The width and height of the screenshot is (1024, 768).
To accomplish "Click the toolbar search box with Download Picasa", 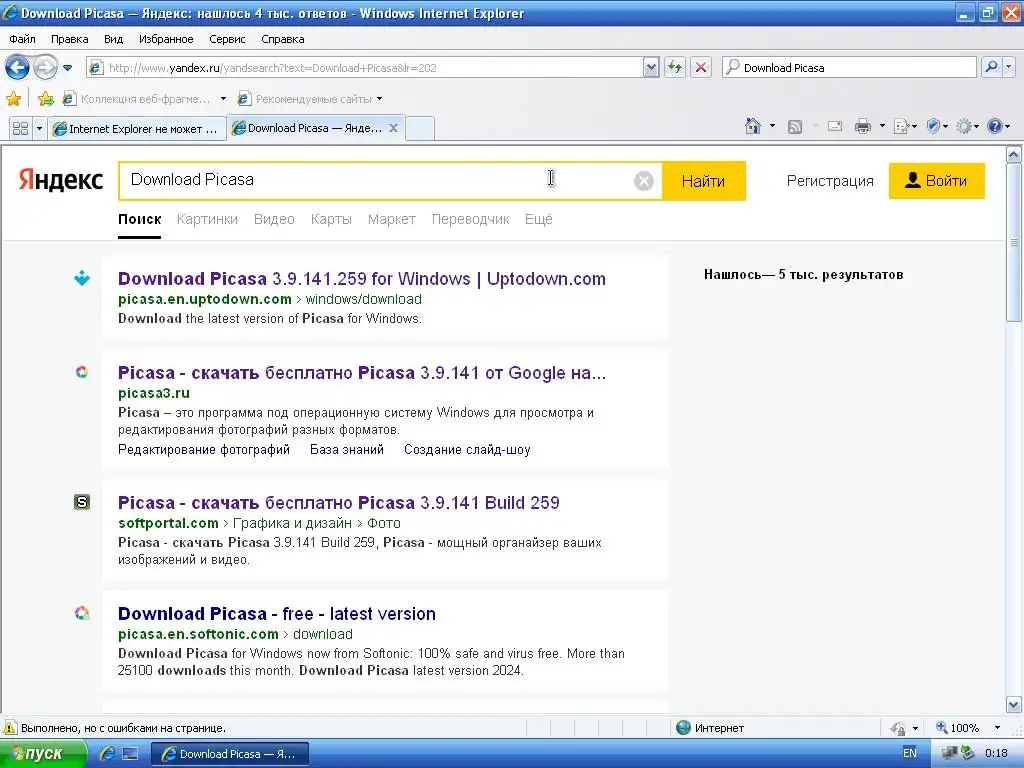I will pos(849,67).
